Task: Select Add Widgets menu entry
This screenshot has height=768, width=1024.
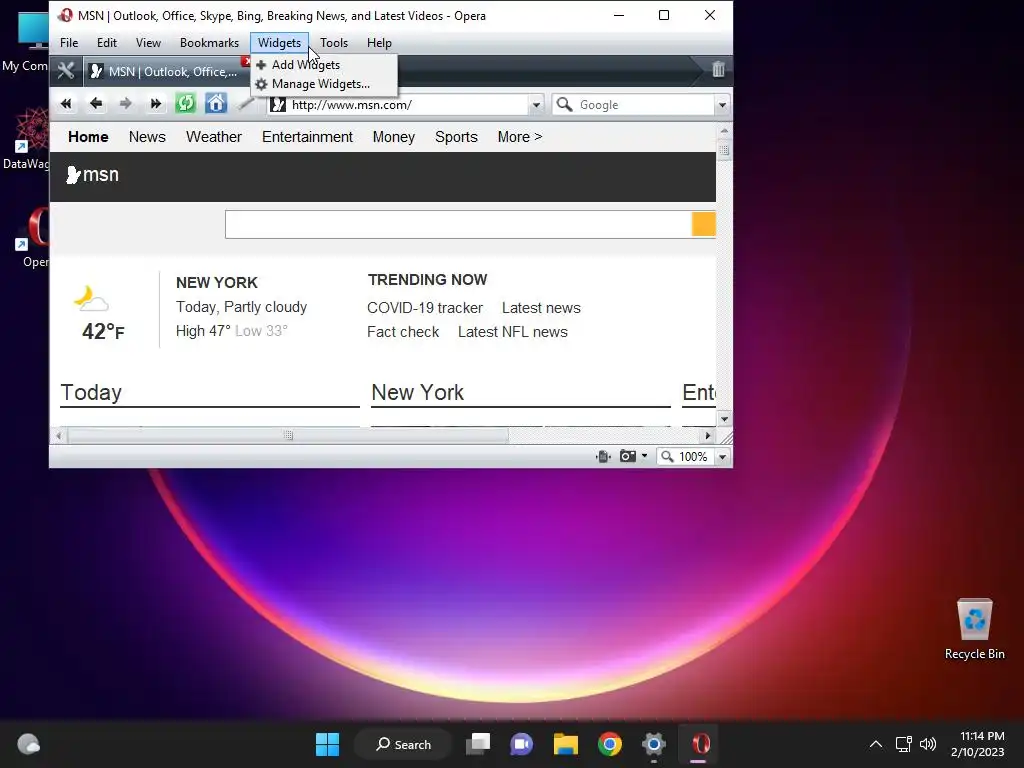Action: [324, 65]
